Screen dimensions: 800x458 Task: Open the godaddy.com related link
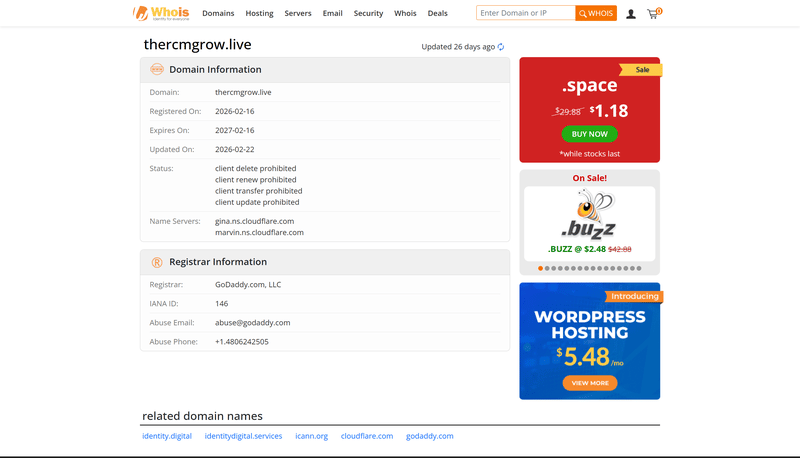click(x=430, y=436)
